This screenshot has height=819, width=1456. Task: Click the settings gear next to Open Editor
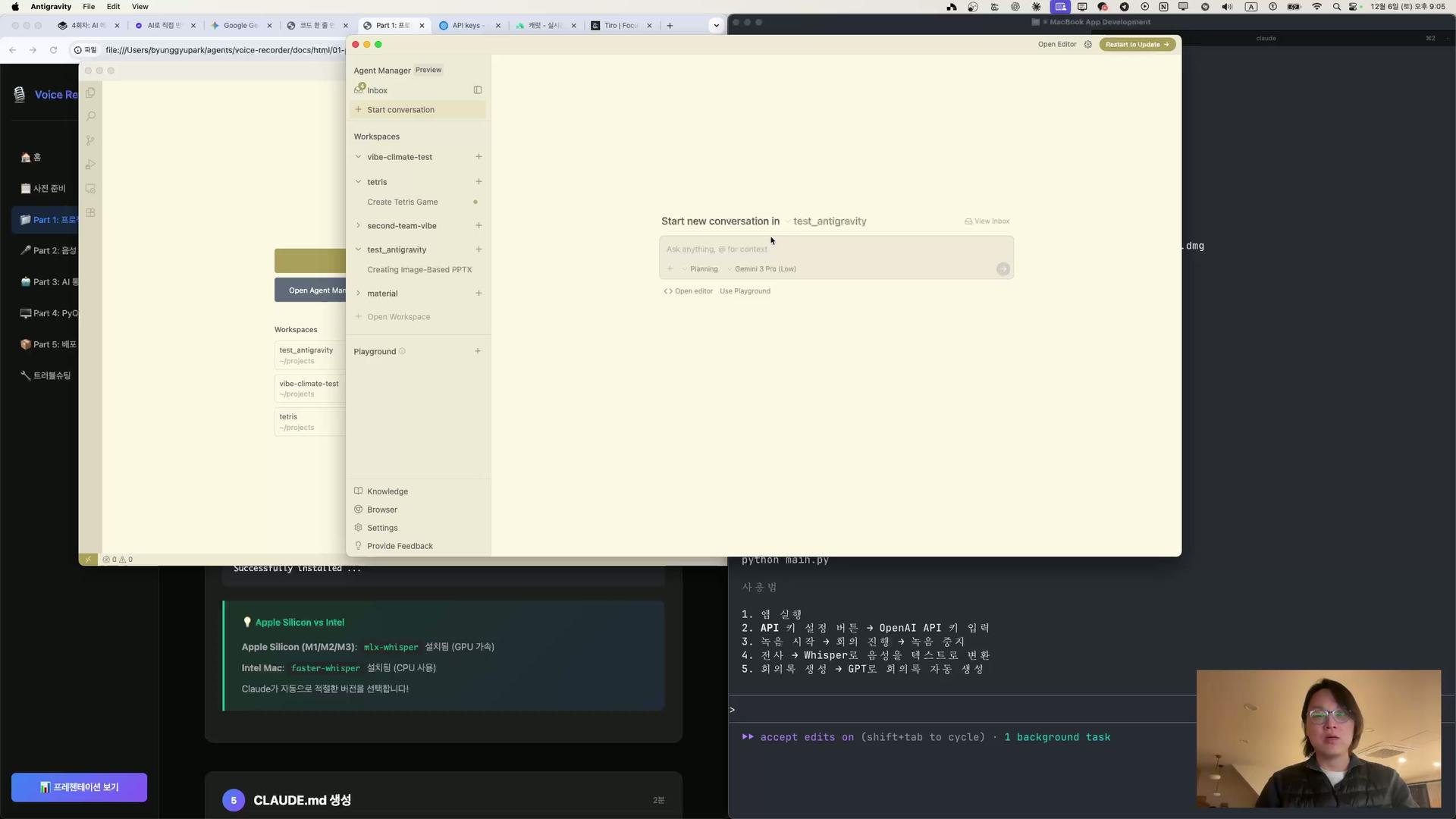[1088, 45]
